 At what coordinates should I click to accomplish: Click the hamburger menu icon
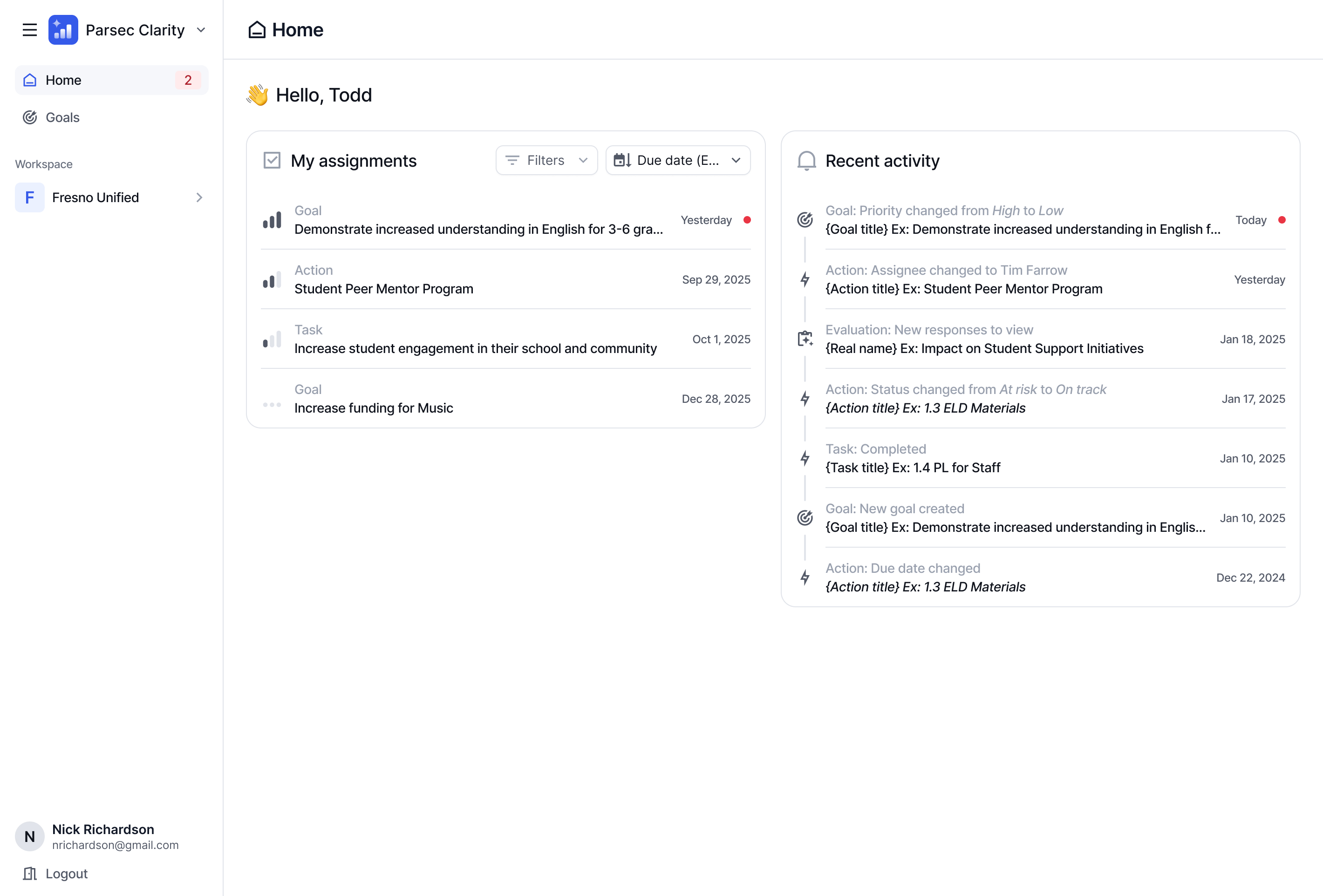pyautogui.click(x=30, y=30)
